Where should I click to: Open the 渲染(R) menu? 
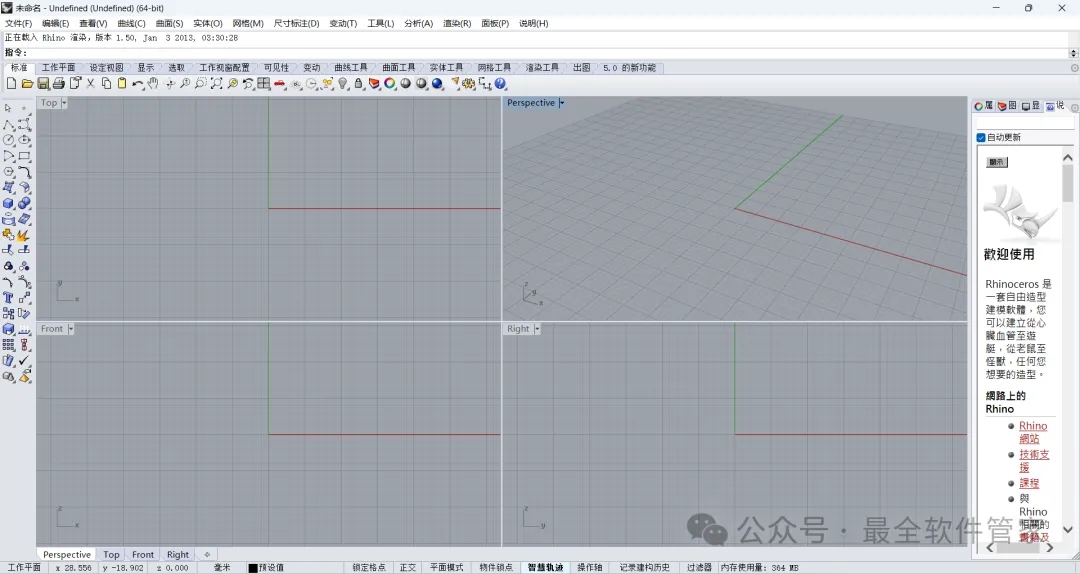(457, 23)
